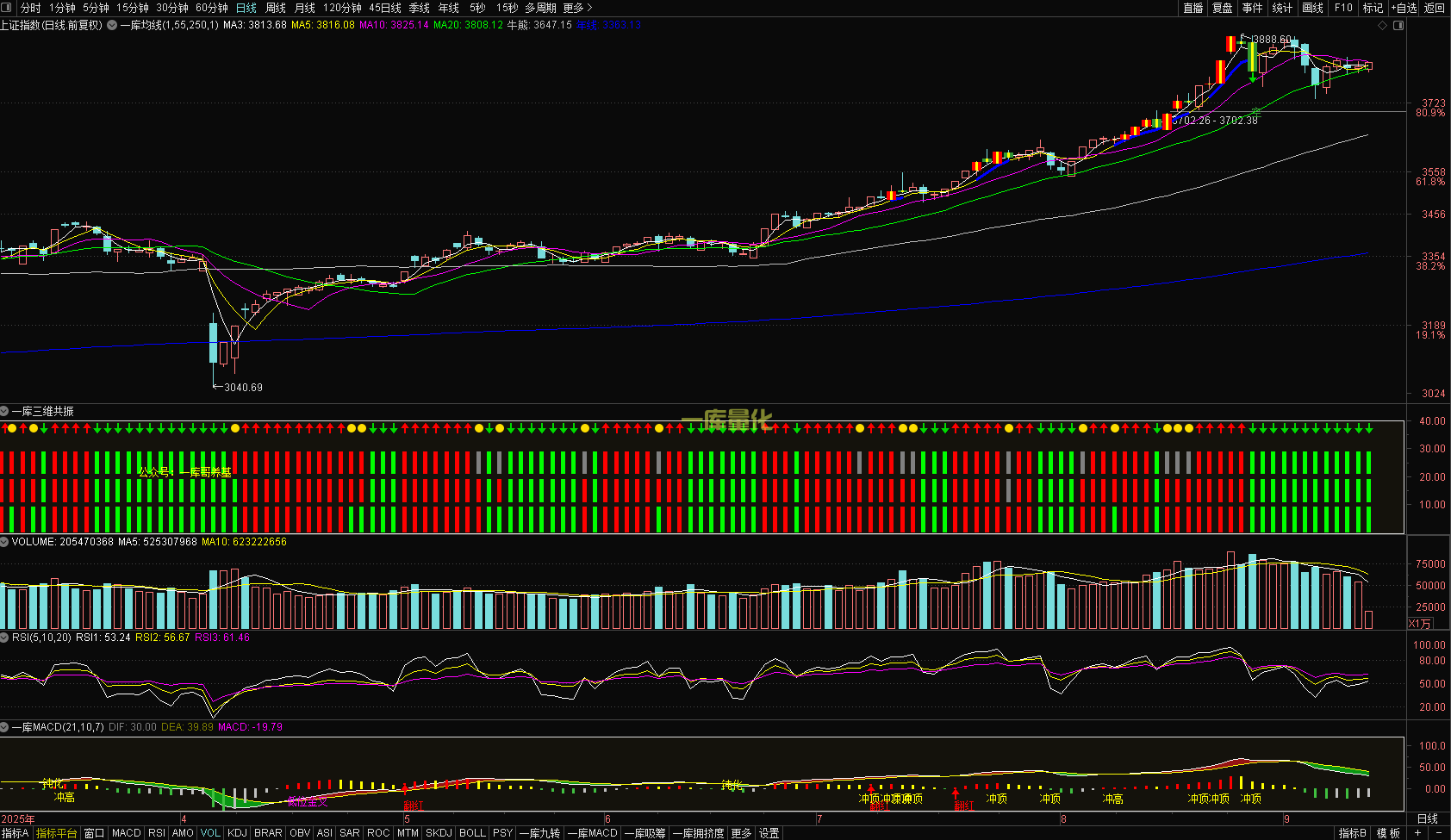This screenshot has height=840, width=1451.
Task: Expand the RSI panel indicator menu
Action: [x=5, y=638]
